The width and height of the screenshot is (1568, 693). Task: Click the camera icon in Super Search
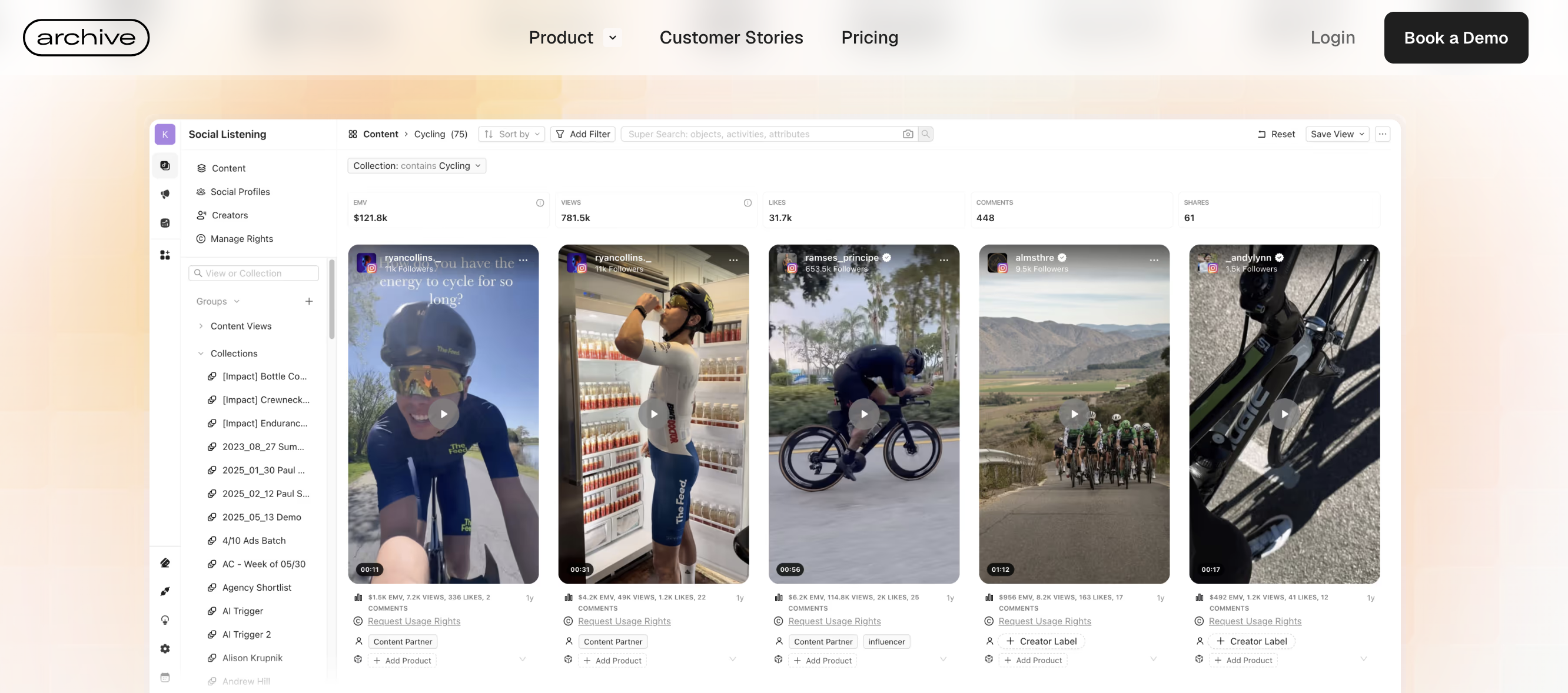point(908,134)
